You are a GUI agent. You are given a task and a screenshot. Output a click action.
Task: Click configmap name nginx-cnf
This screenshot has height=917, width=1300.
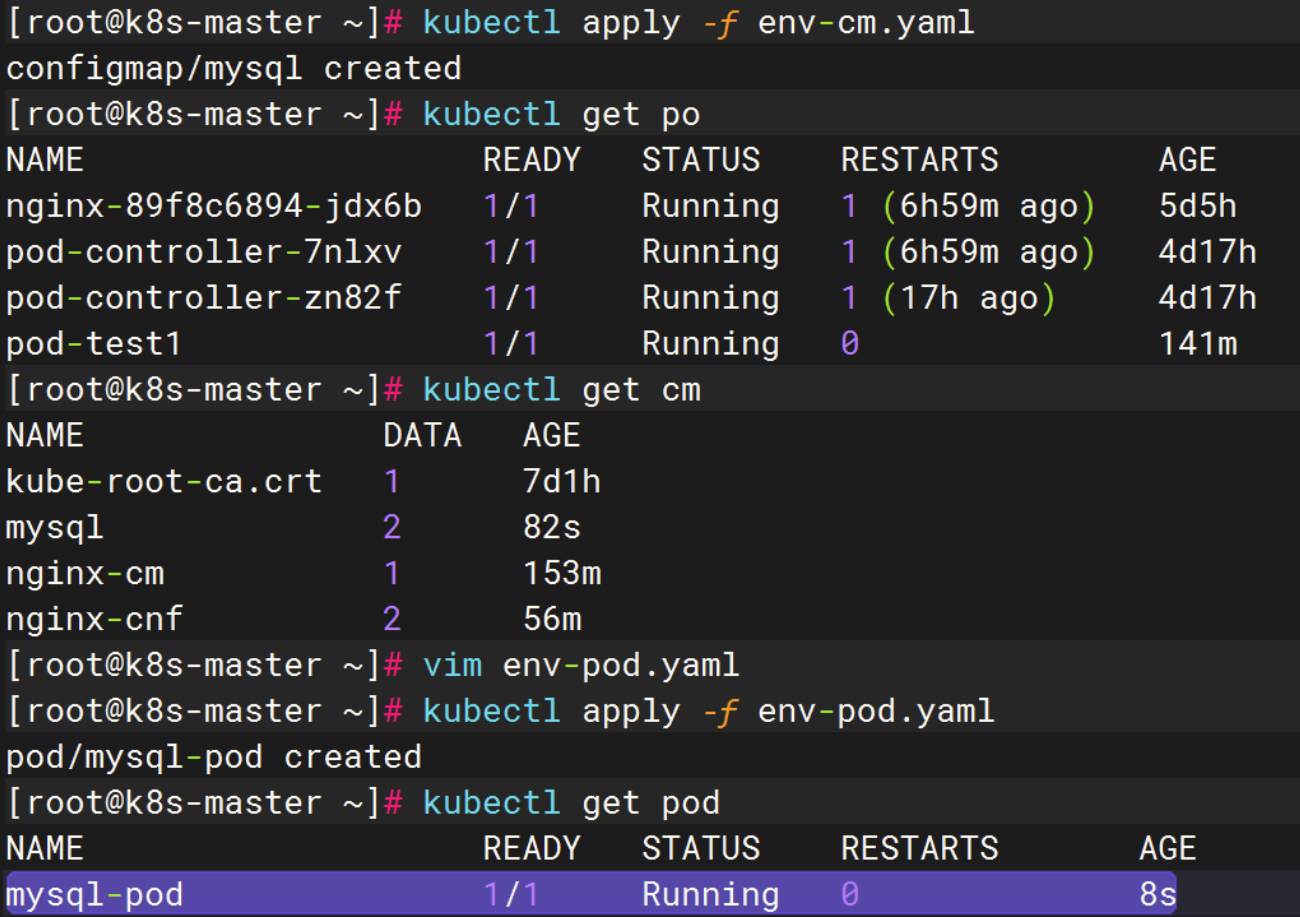[94, 620]
